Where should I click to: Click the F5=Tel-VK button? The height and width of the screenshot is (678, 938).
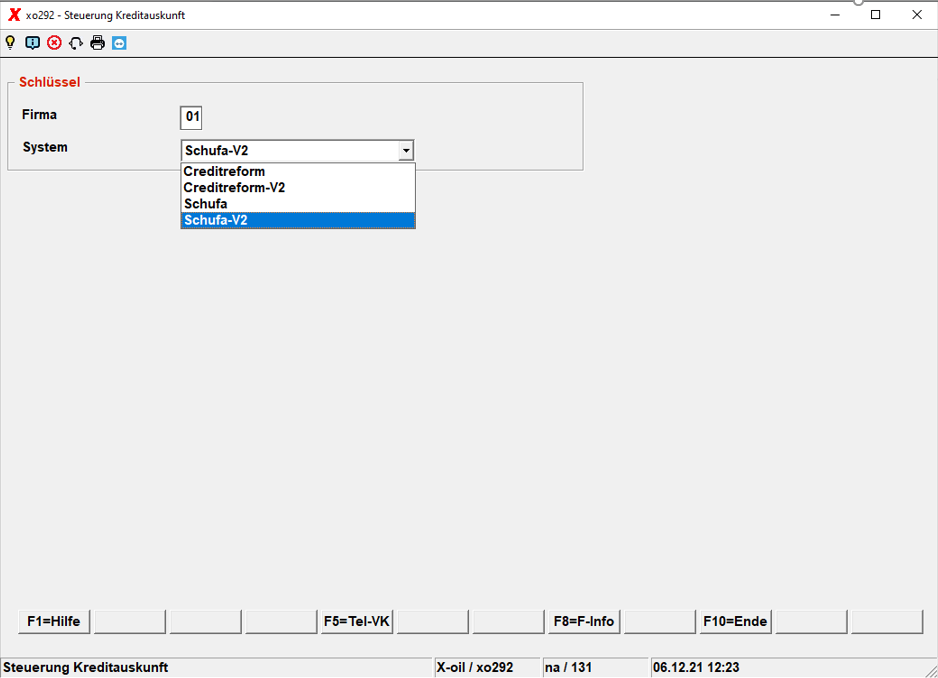point(357,621)
